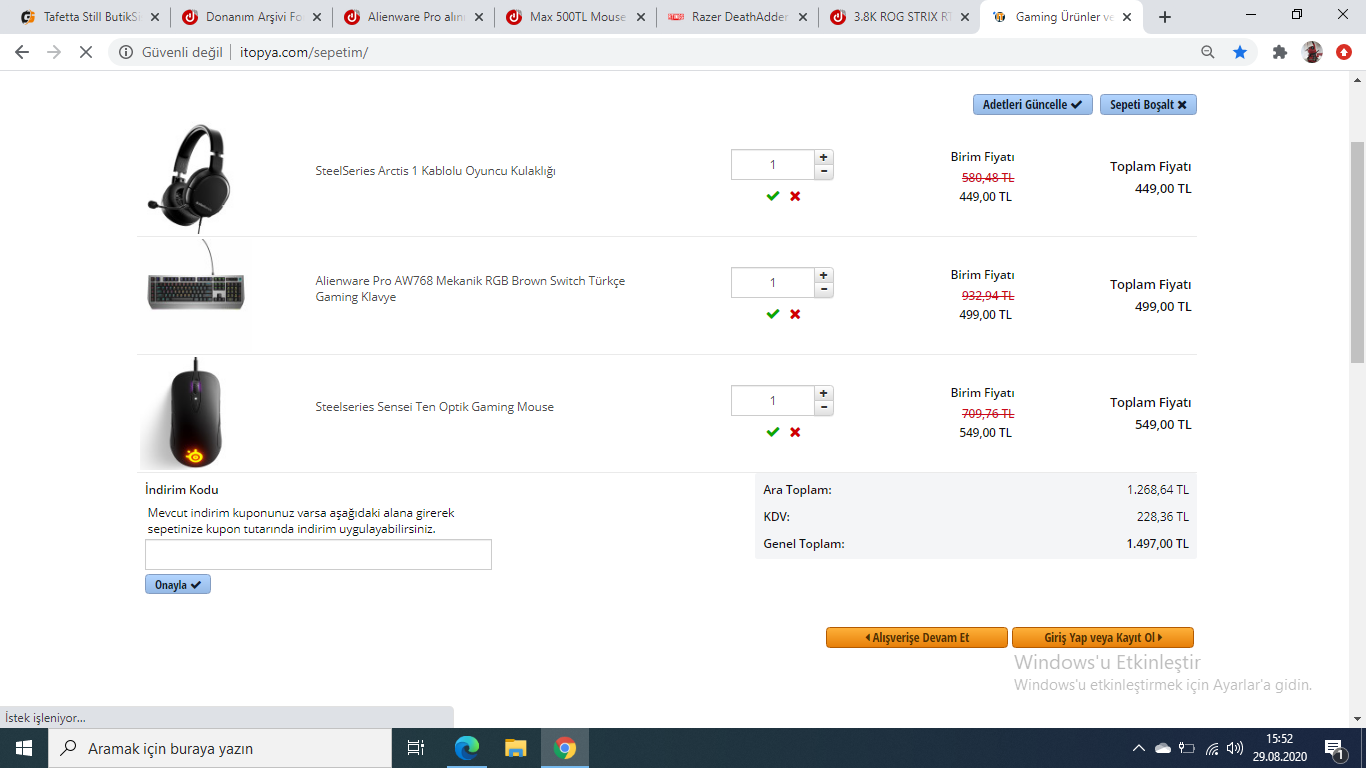The image size is (1366, 768).
Task: Open the Alienware Pro AW768 keyboard link
Action: pyautogui.click(x=470, y=289)
